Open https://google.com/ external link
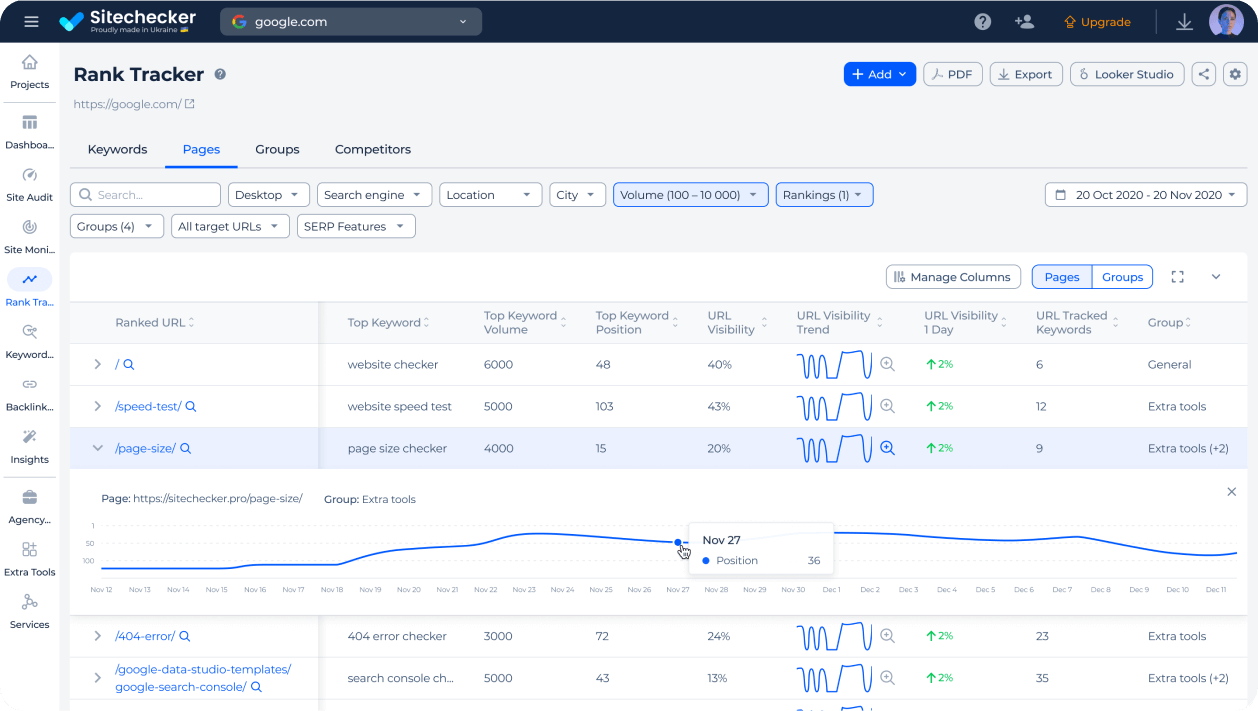 pyautogui.click(x=133, y=104)
